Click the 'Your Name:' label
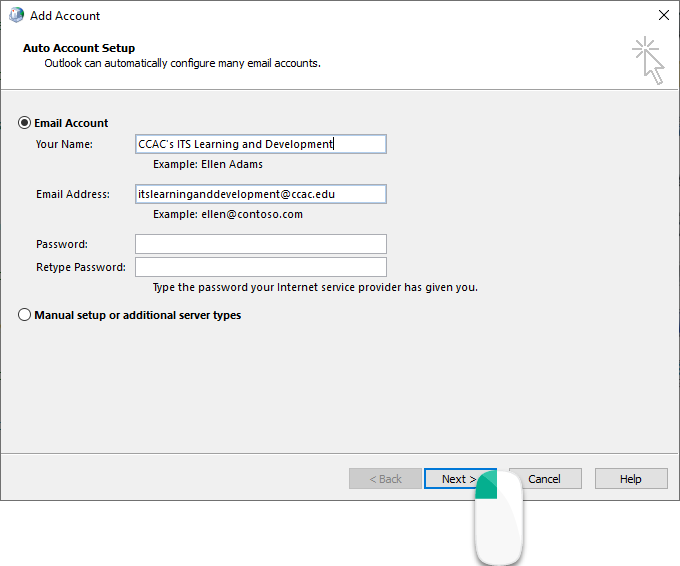680x566 pixels. (64, 144)
